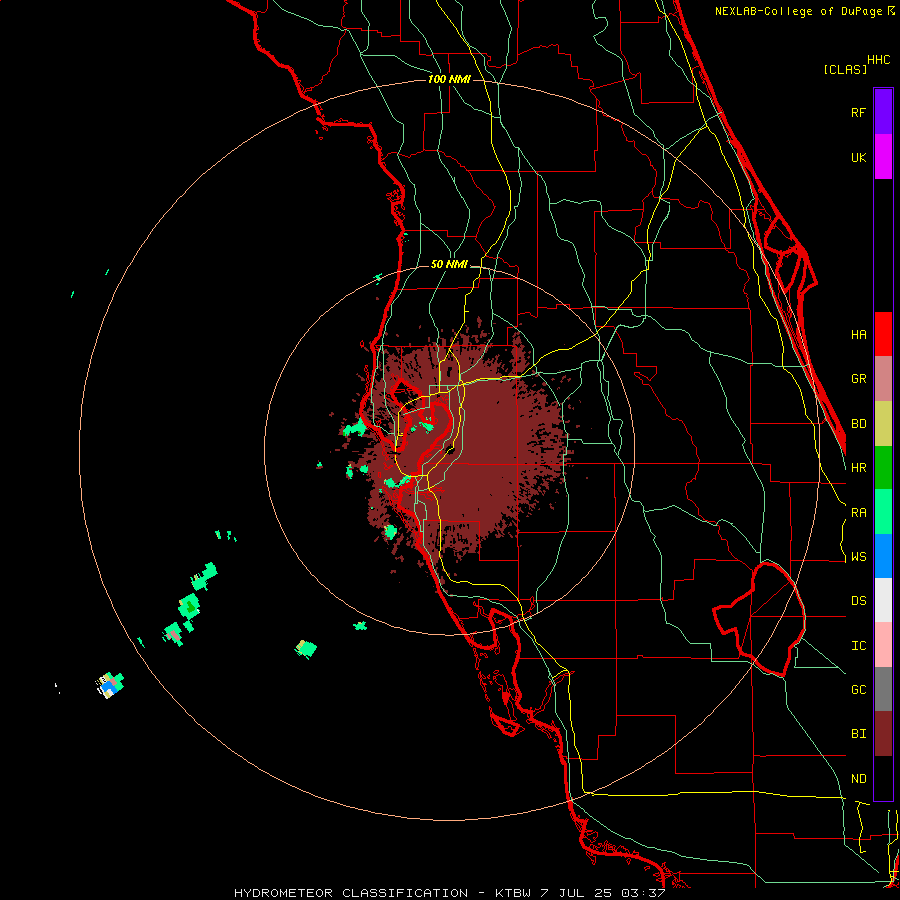Image resolution: width=900 pixels, height=900 pixels.
Task: Click the HA legend label
Action: [858, 335]
